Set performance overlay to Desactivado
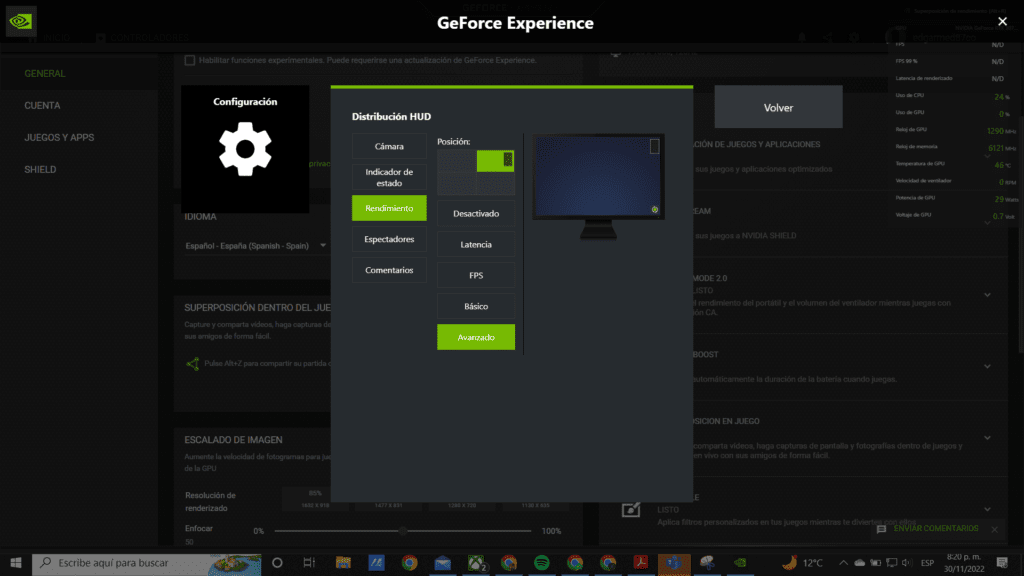The image size is (1024, 576). click(476, 214)
